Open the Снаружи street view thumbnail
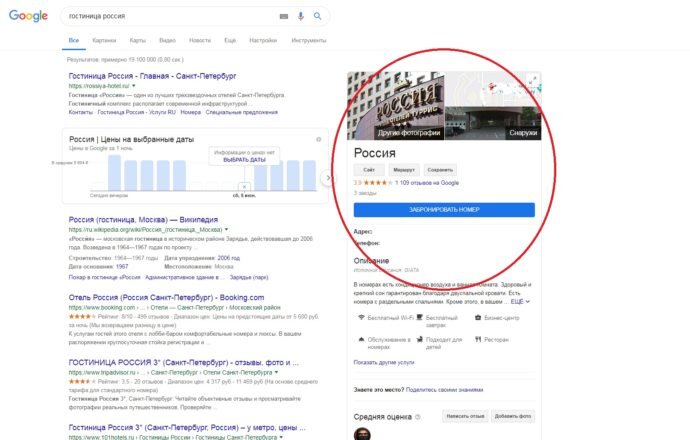690x440 pixels. coord(493,123)
